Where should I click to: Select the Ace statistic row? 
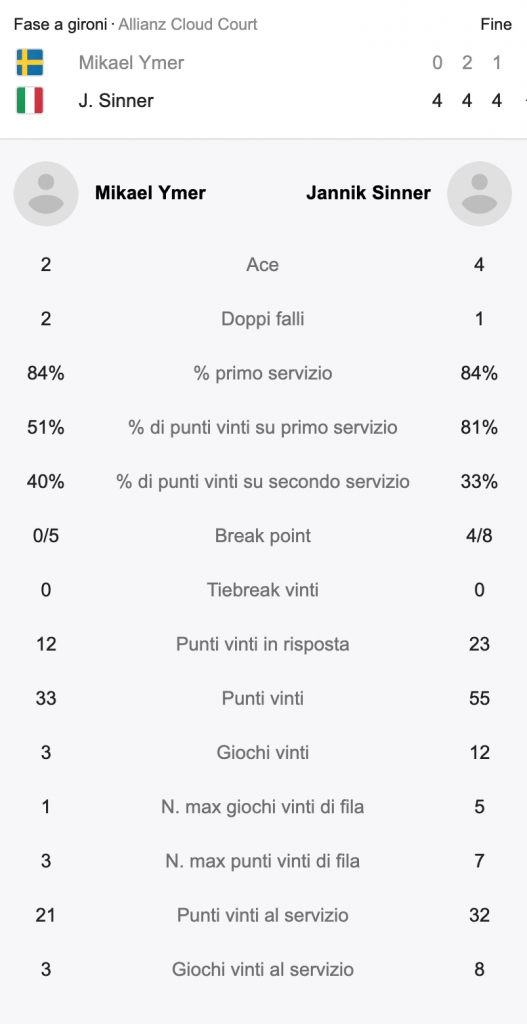coord(263,264)
